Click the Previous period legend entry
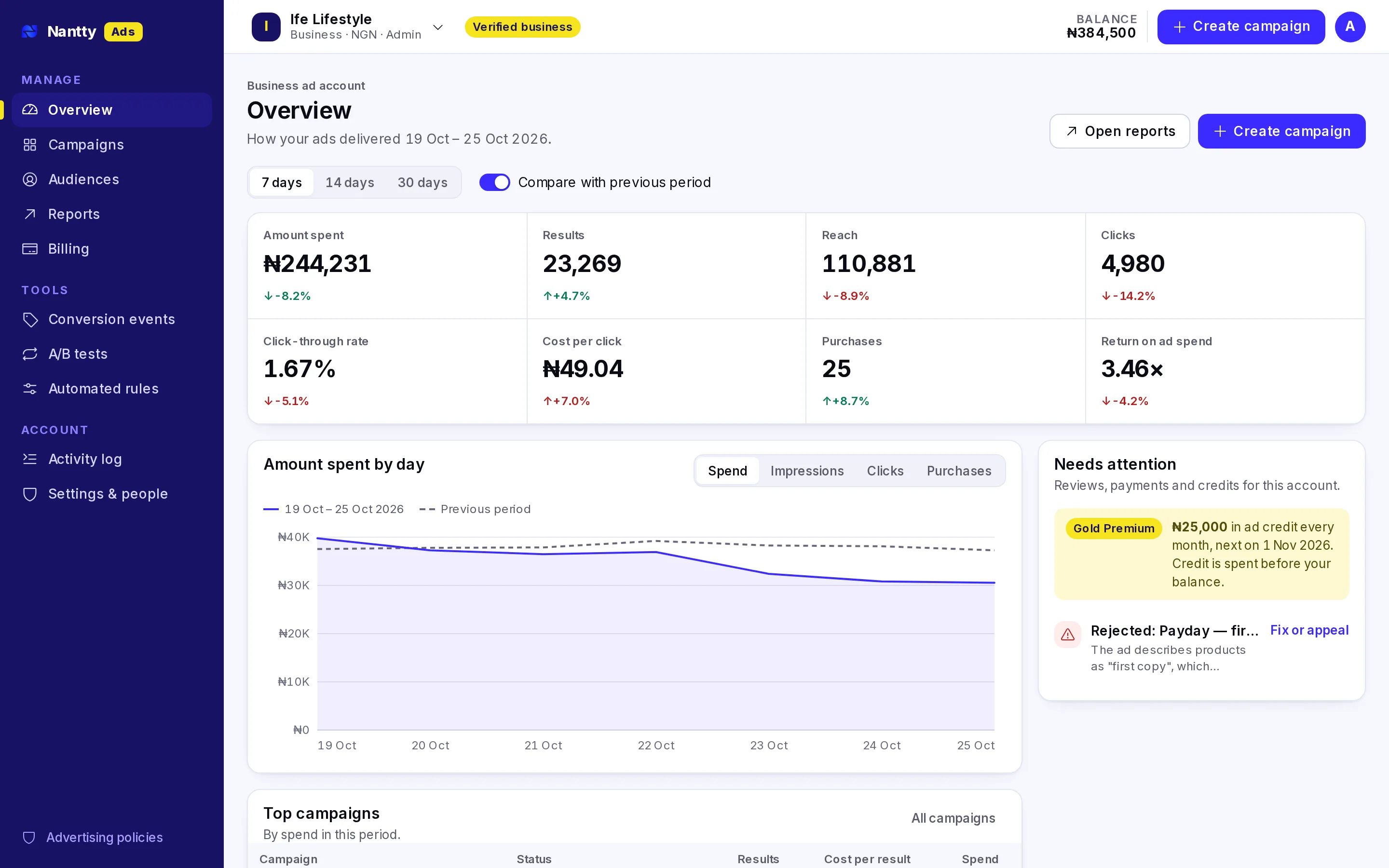The width and height of the screenshot is (1389, 868). (x=475, y=509)
